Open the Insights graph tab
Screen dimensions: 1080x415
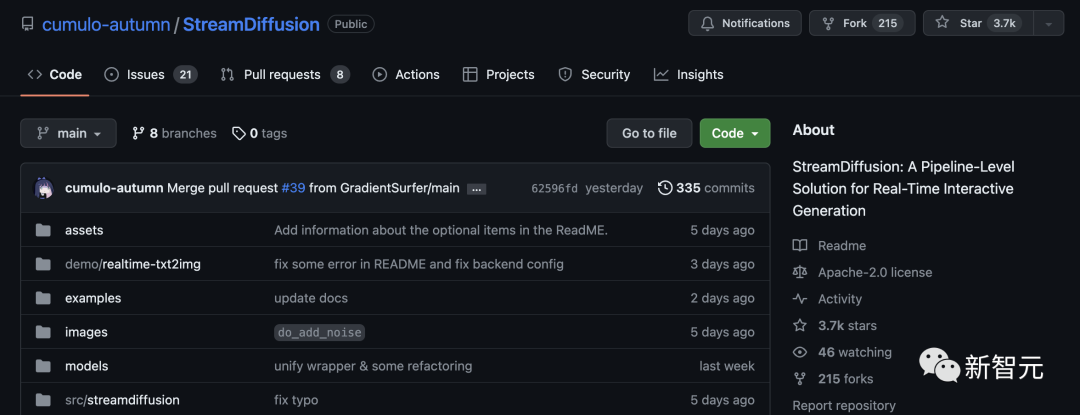pyautogui.click(x=688, y=74)
